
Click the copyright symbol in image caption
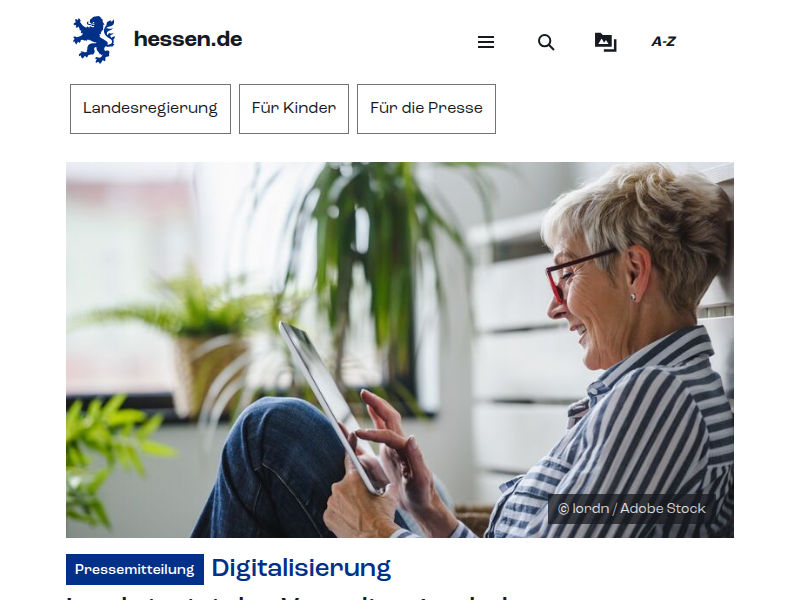(563, 509)
